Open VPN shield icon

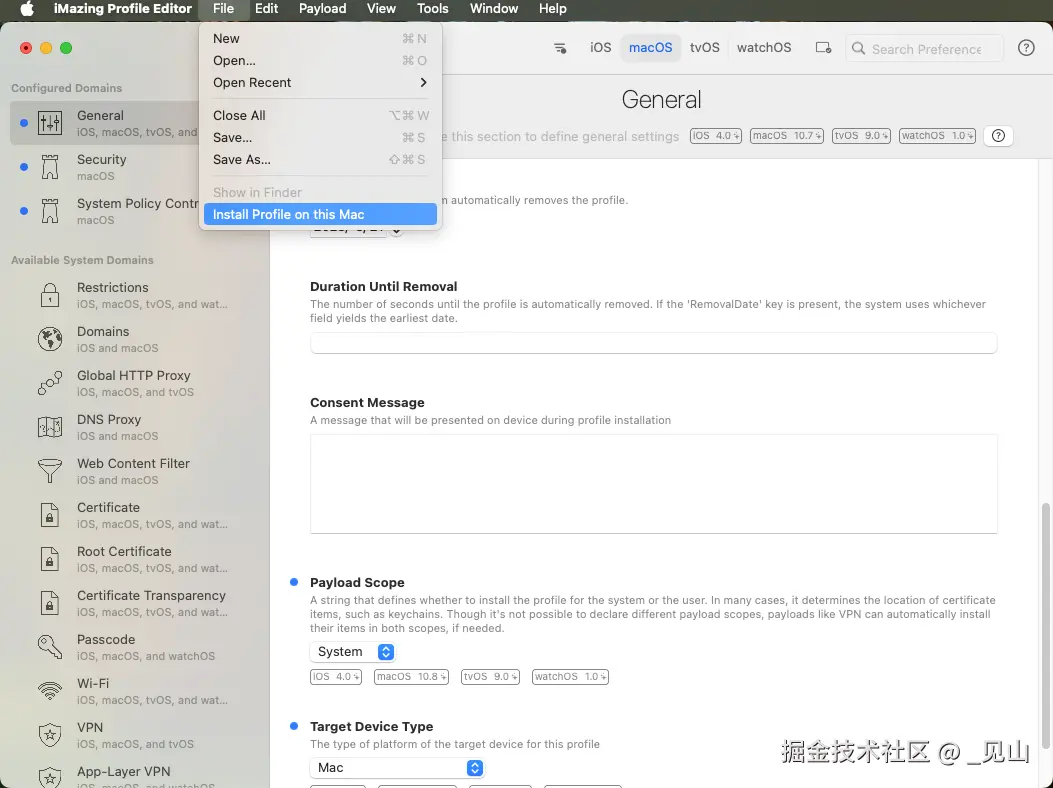coord(50,735)
